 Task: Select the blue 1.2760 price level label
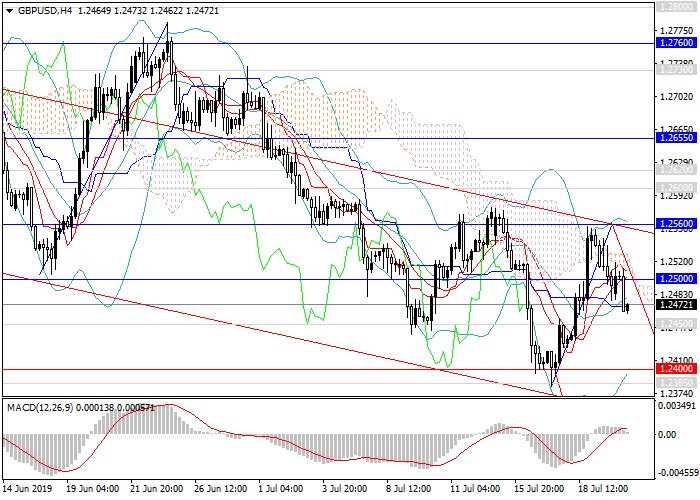pos(675,44)
